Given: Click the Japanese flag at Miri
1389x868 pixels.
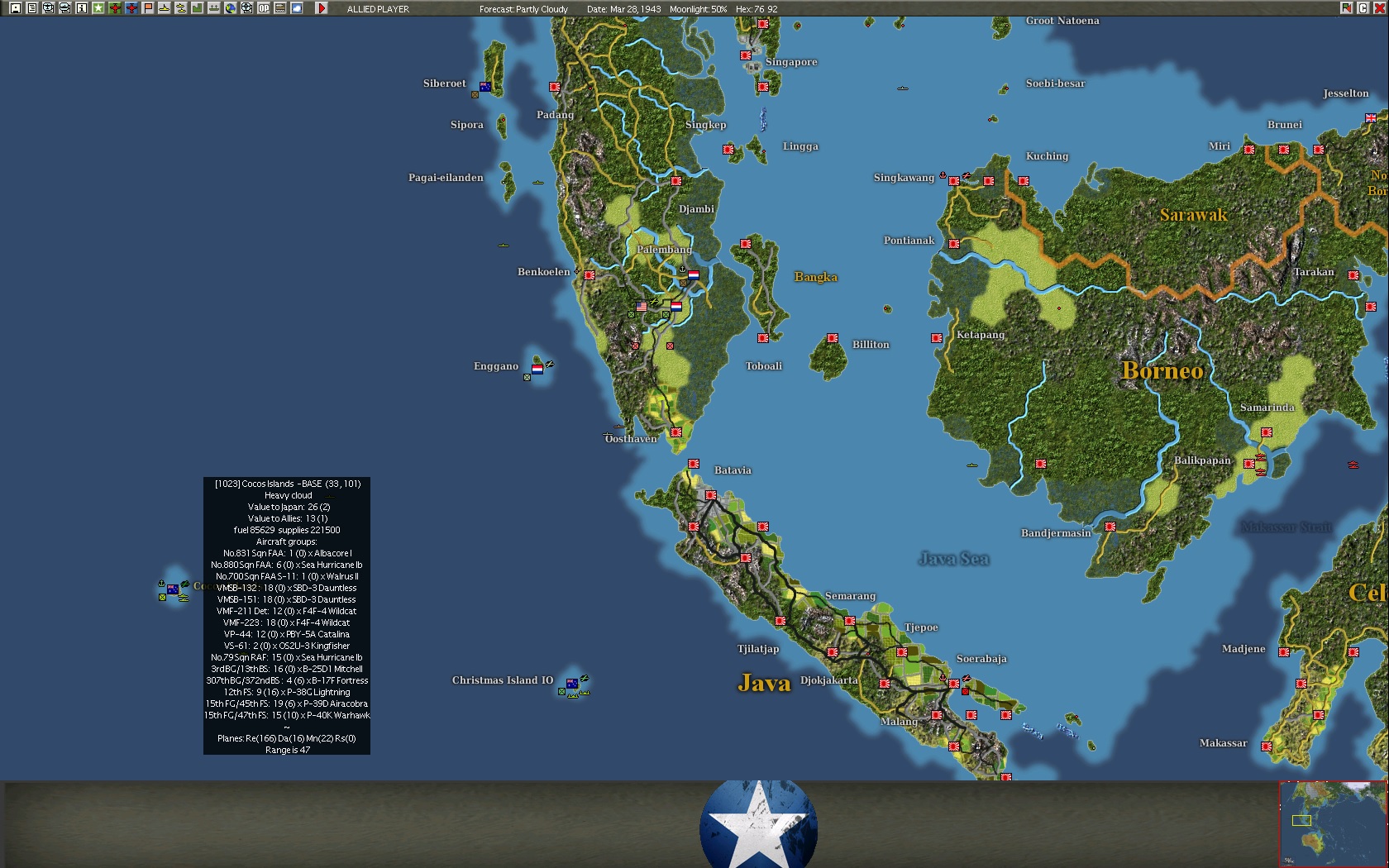Looking at the screenshot, I should (1249, 149).
